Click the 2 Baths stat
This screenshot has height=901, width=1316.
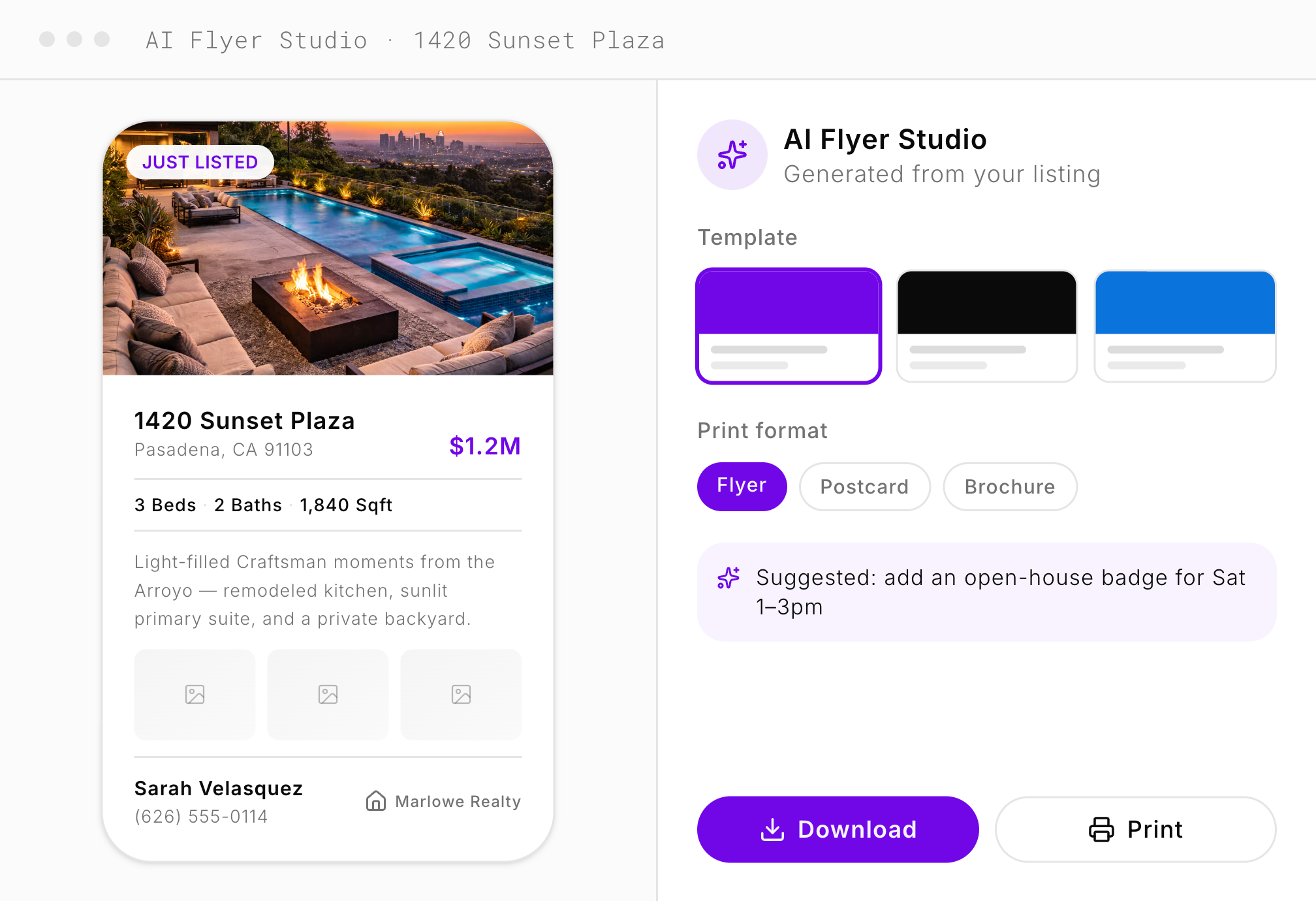point(248,505)
